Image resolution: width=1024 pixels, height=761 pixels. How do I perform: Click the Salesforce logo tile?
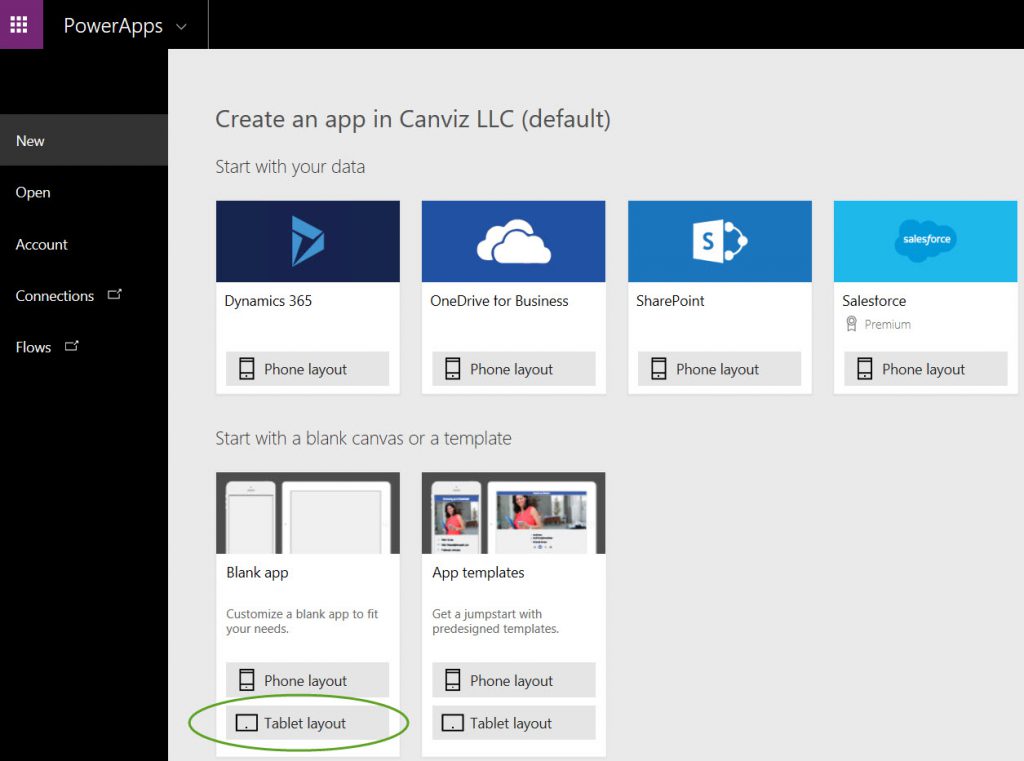(925, 241)
